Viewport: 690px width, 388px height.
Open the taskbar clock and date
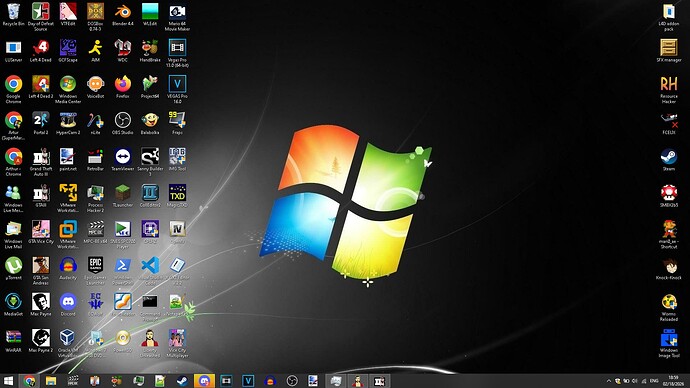[673, 381]
